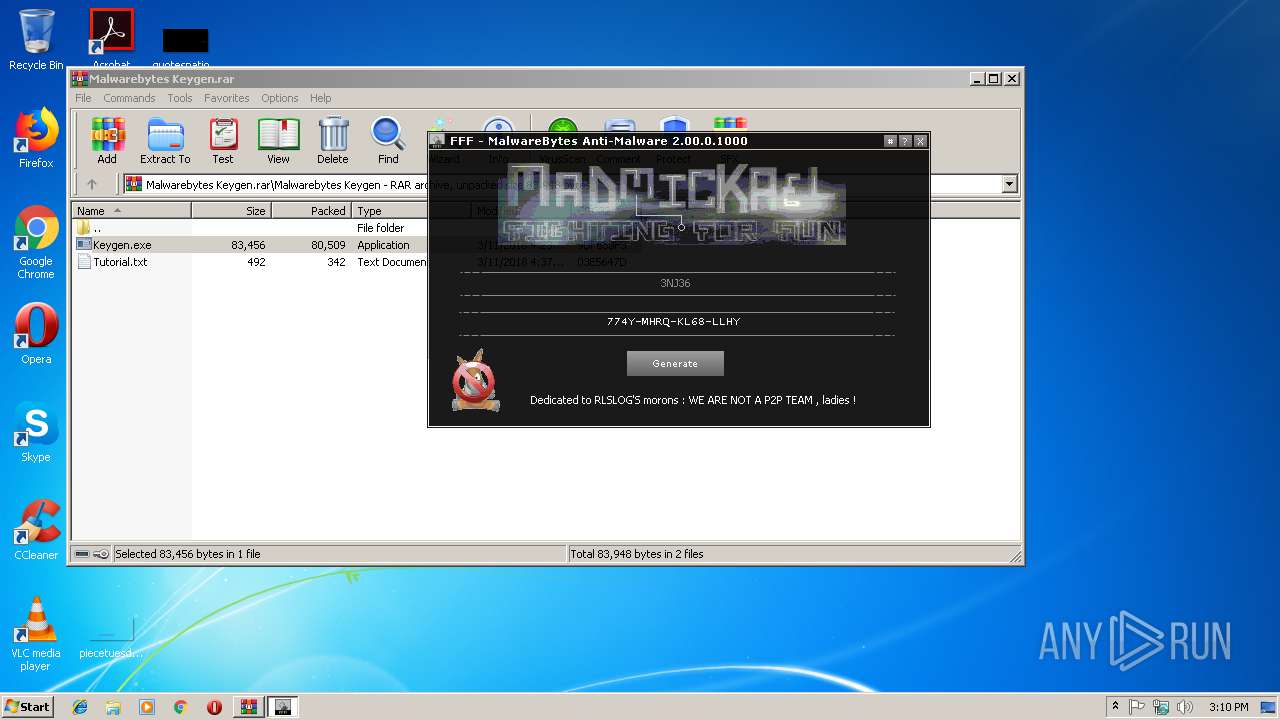Screen dimensions: 1280x720
Task: Switch to keygen taskbar button
Action: (x=283, y=707)
